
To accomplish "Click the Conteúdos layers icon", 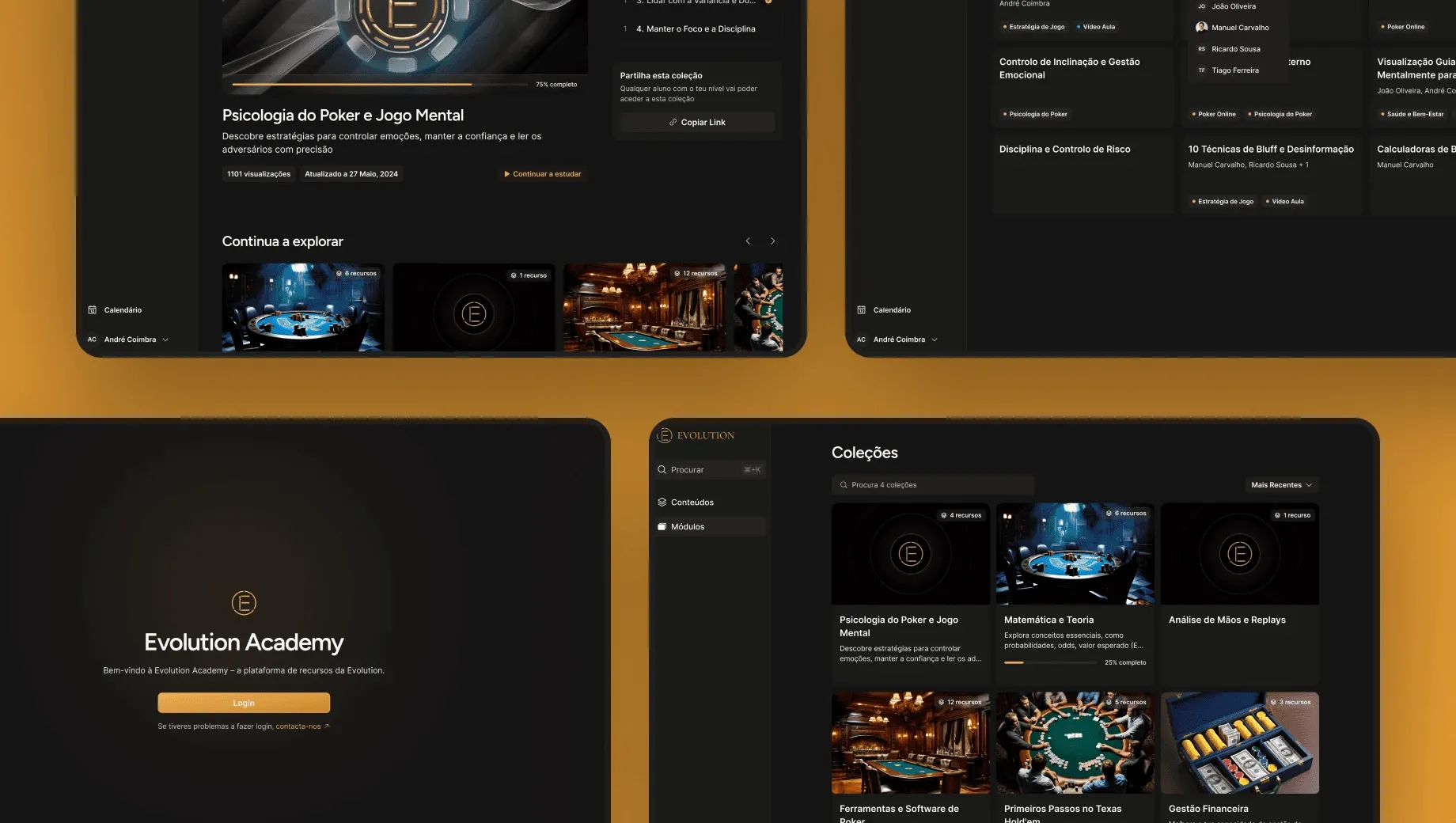I will click(662, 503).
